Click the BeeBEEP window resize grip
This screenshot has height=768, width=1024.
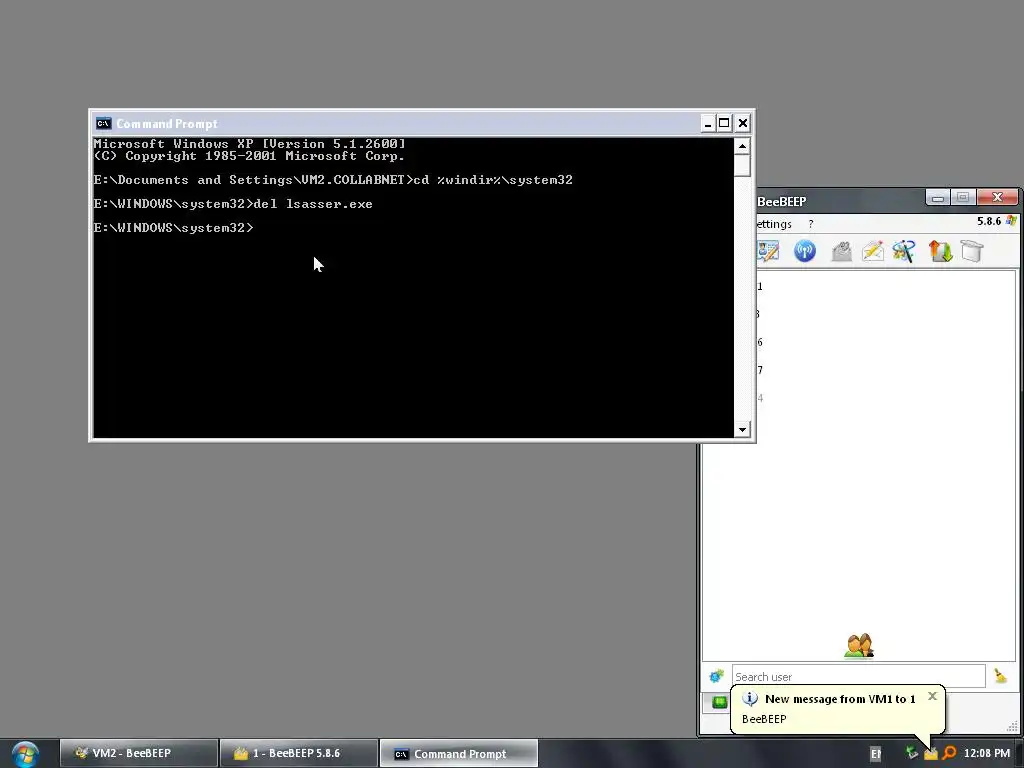tap(1013, 727)
